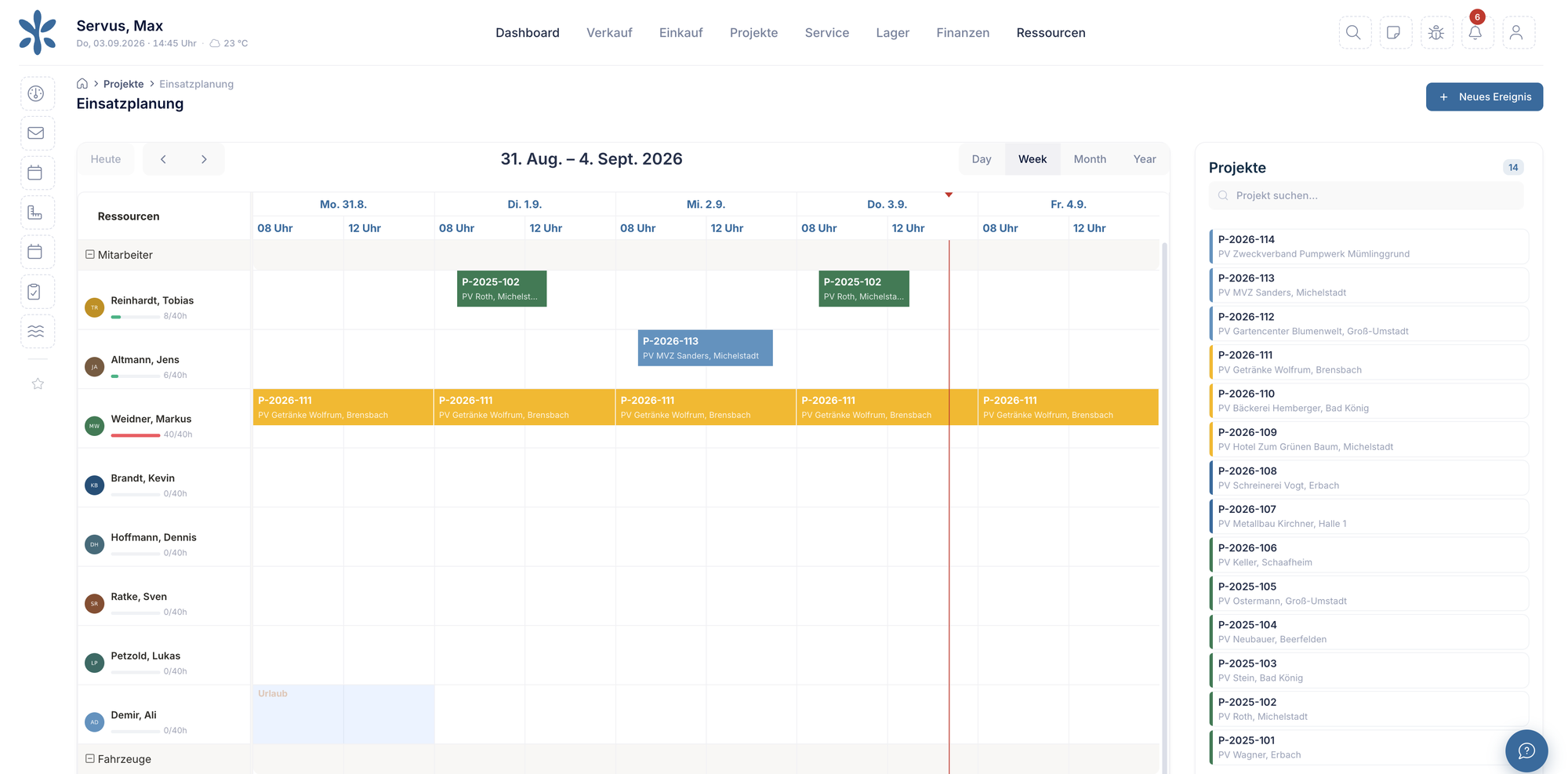Open the Dashboard menu item
Screen dimensions: 1568x774
tap(528, 33)
